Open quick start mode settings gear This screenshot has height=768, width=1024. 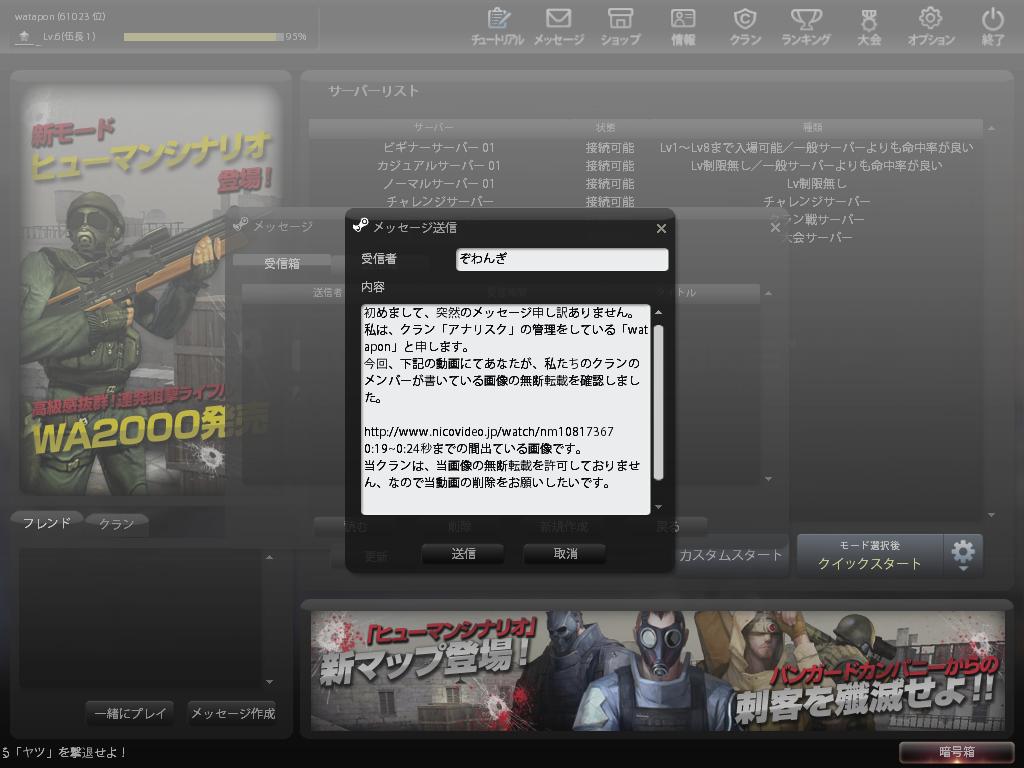pyautogui.click(x=963, y=554)
